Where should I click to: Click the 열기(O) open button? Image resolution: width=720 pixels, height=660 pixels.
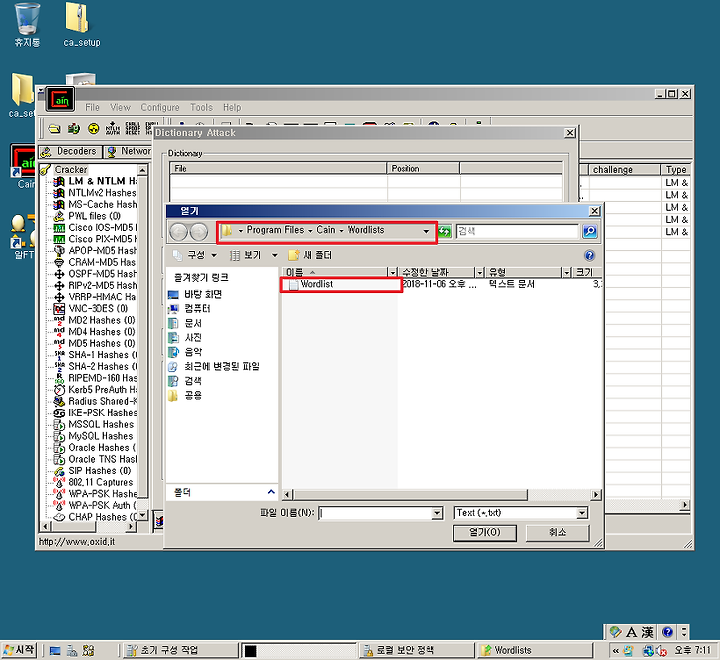click(x=485, y=533)
